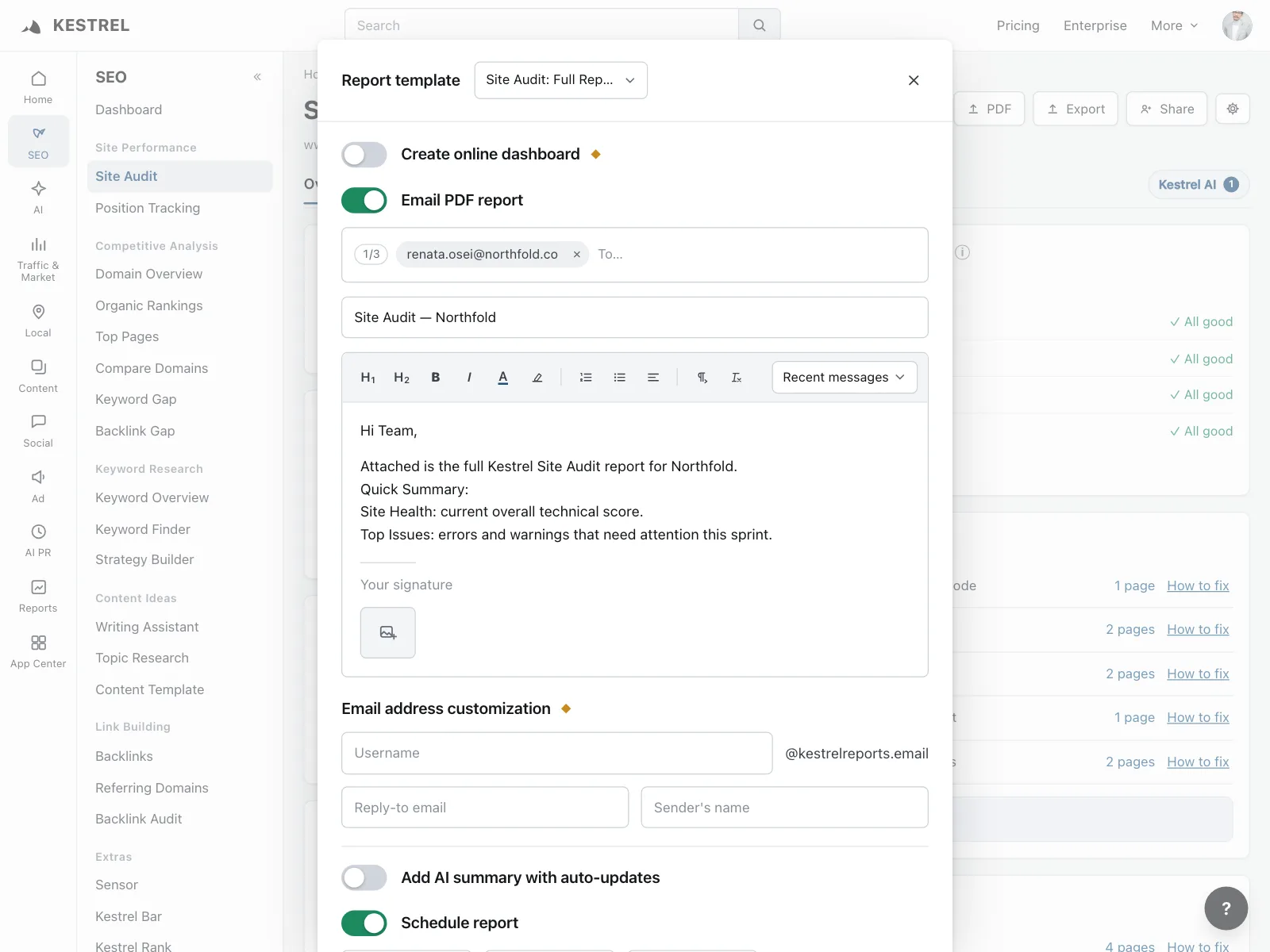The image size is (1270, 952).
Task: Open Traffic & Market section
Action: (38, 259)
